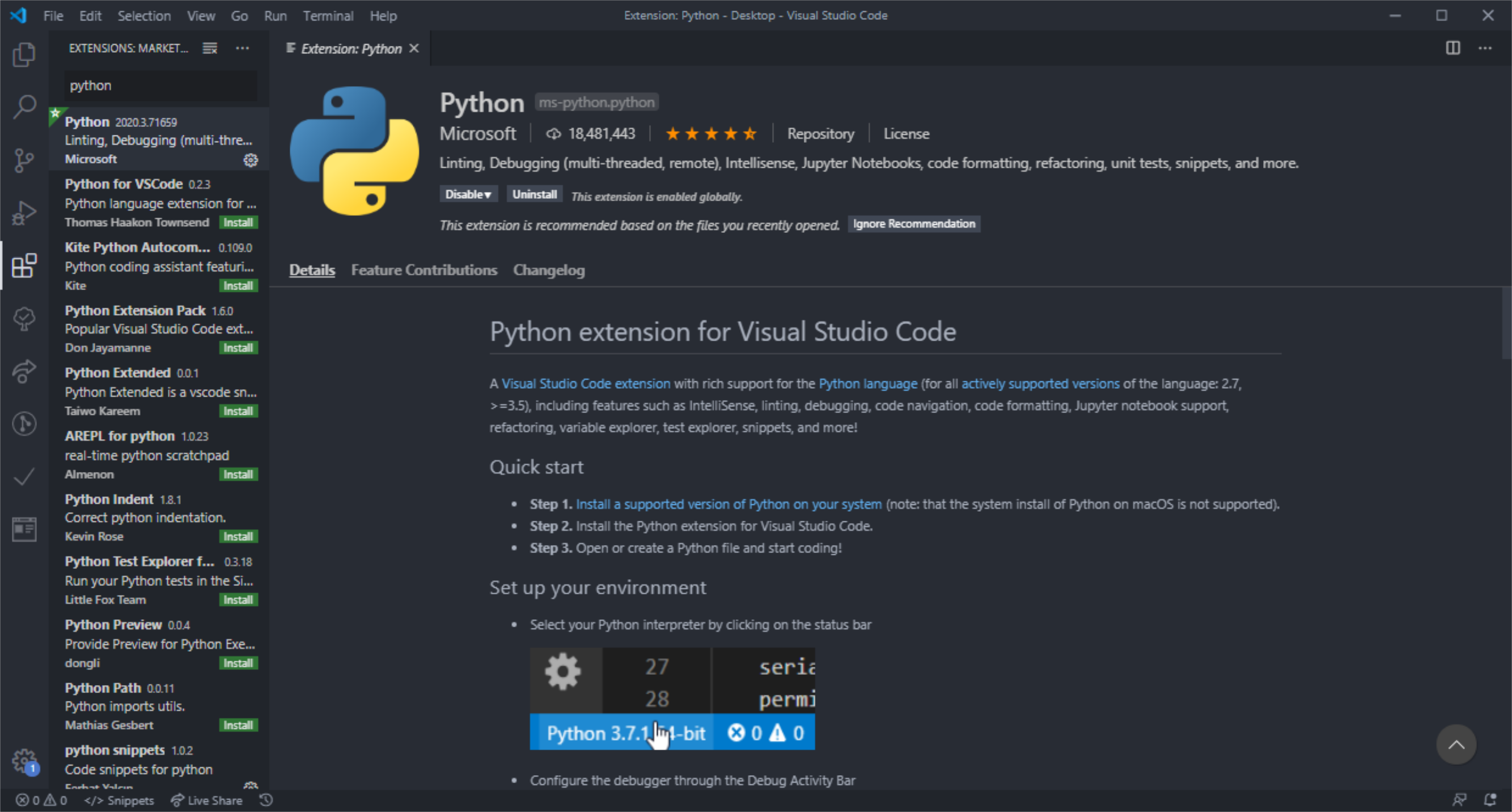Screen dimensions: 1512x812
Task: Open the Disable dropdown for Python extension
Action: pyautogui.click(x=468, y=194)
